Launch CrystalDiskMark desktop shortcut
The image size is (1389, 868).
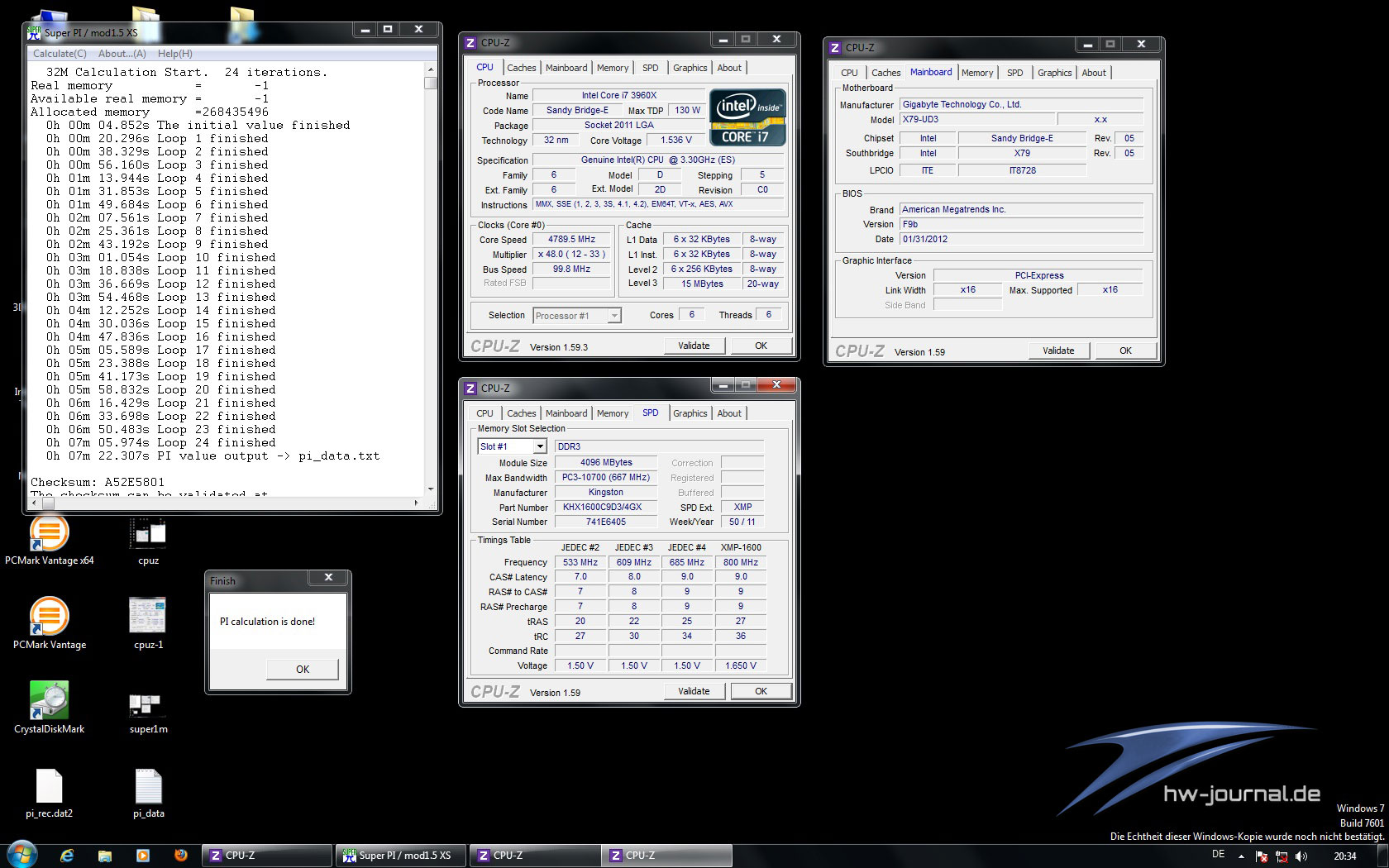tap(49, 708)
